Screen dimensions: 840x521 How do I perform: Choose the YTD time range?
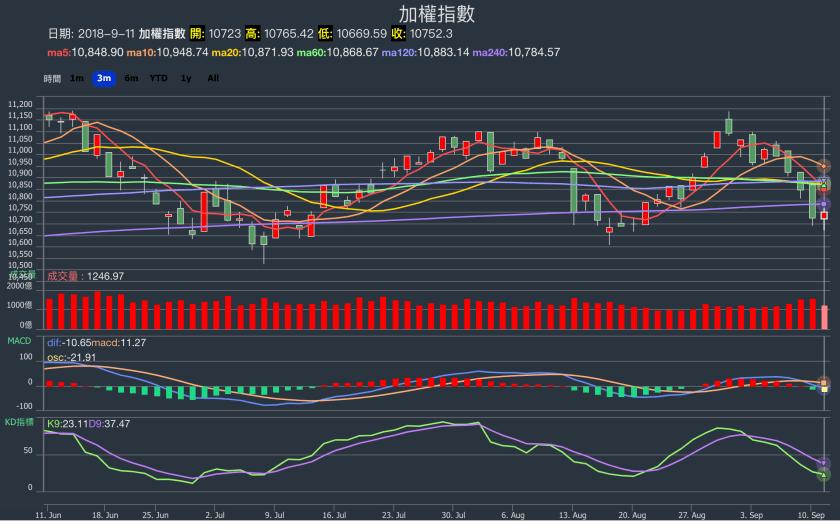[x=158, y=78]
